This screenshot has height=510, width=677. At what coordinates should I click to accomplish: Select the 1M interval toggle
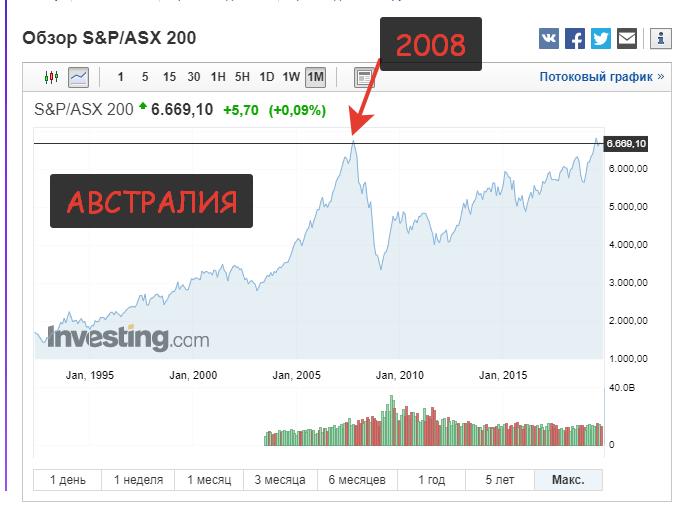tap(315, 77)
